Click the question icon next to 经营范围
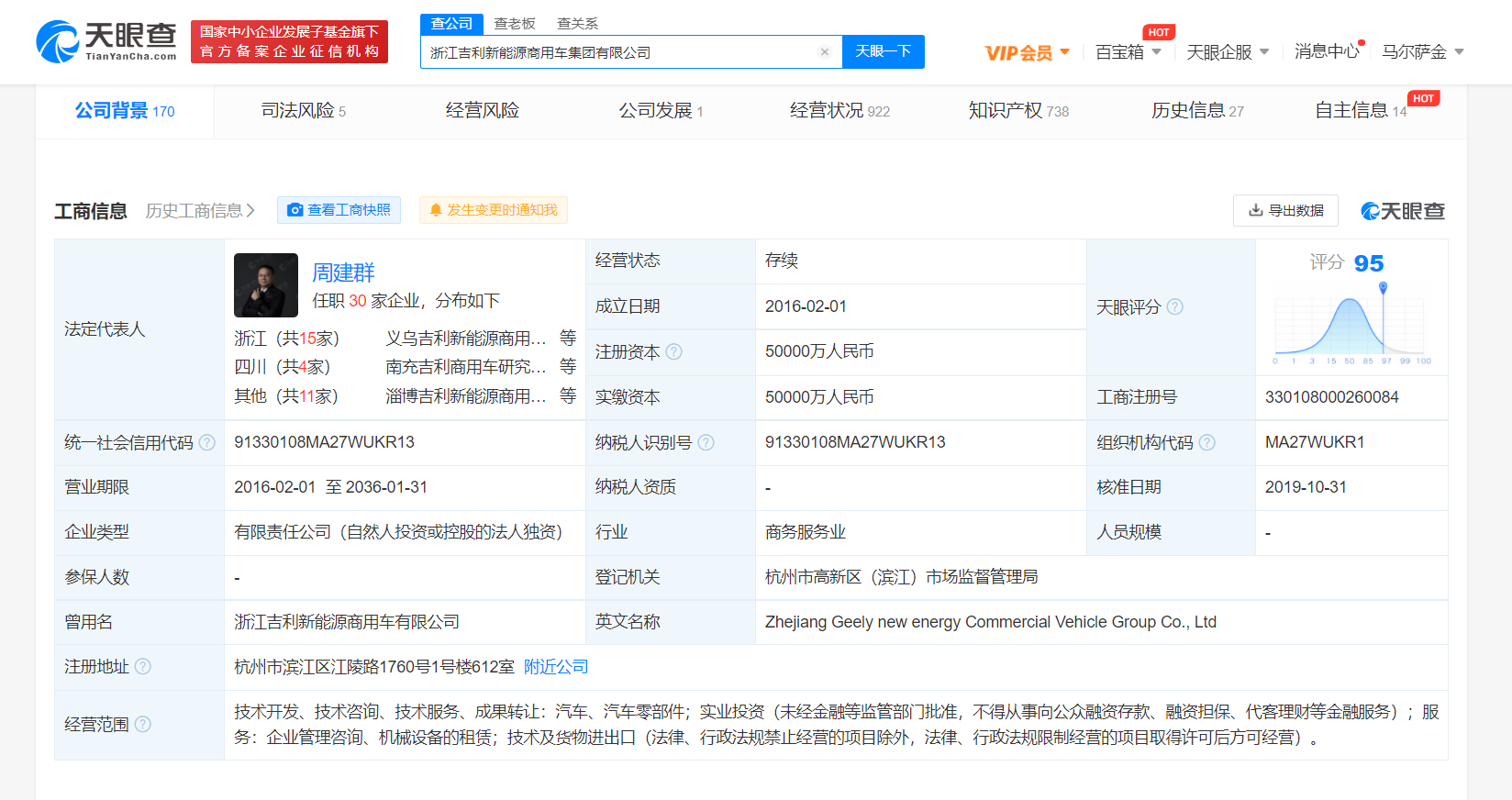The height and width of the screenshot is (800, 1512). pos(143,725)
